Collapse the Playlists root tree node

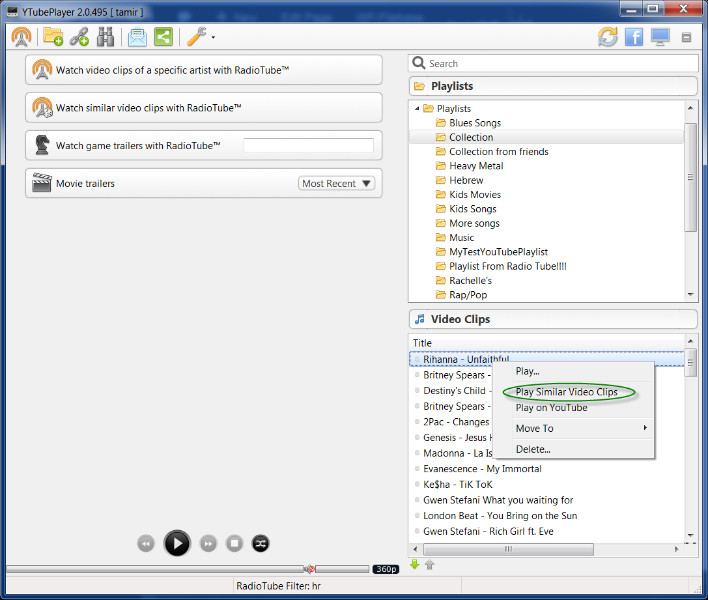coord(417,109)
